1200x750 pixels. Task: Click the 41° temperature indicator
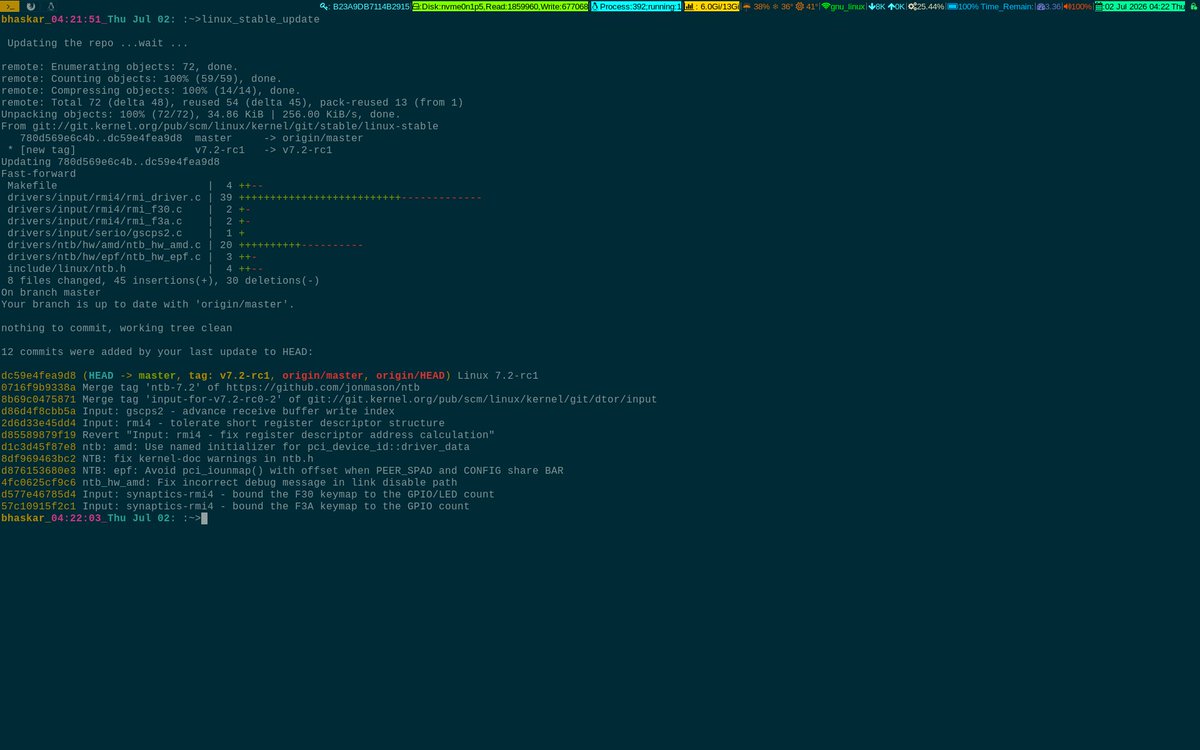807,7
